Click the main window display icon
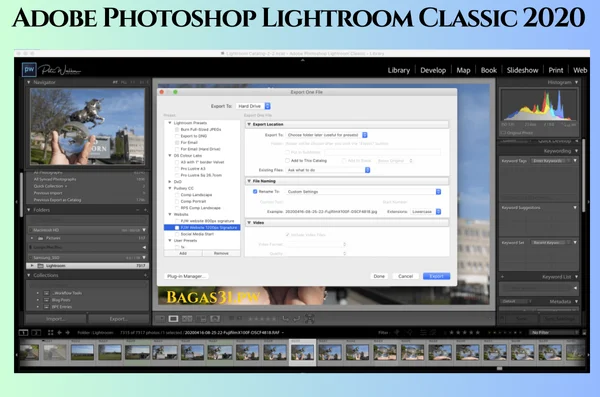 click(x=23, y=333)
